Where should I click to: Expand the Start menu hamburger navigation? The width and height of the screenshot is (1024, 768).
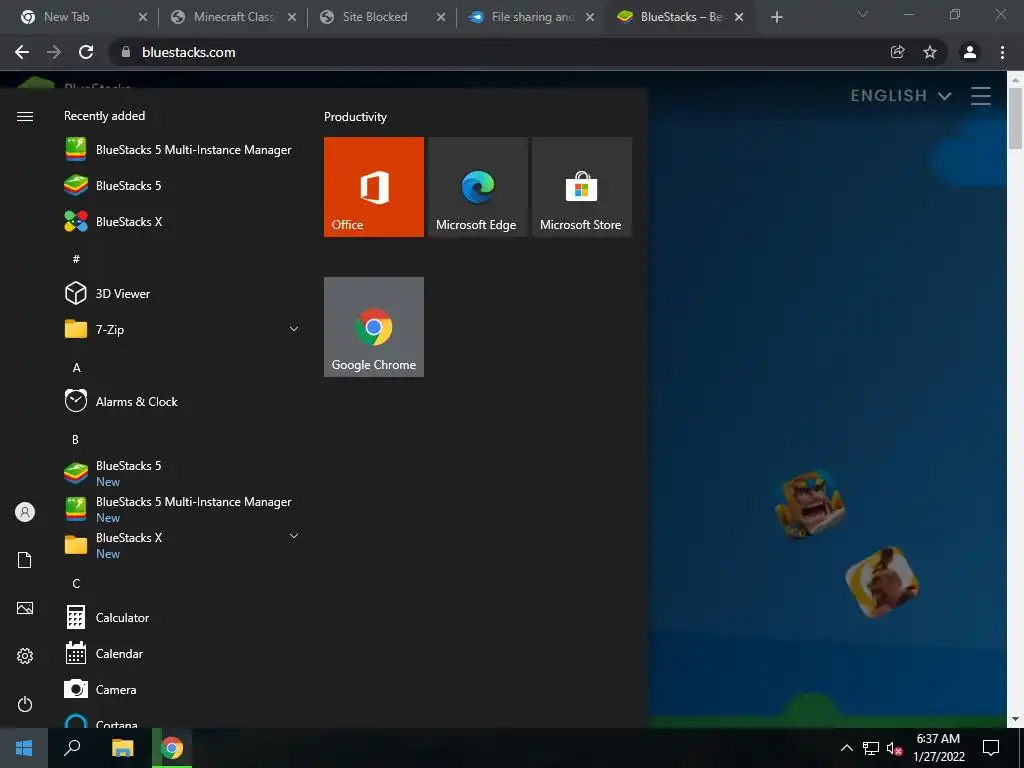point(25,116)
